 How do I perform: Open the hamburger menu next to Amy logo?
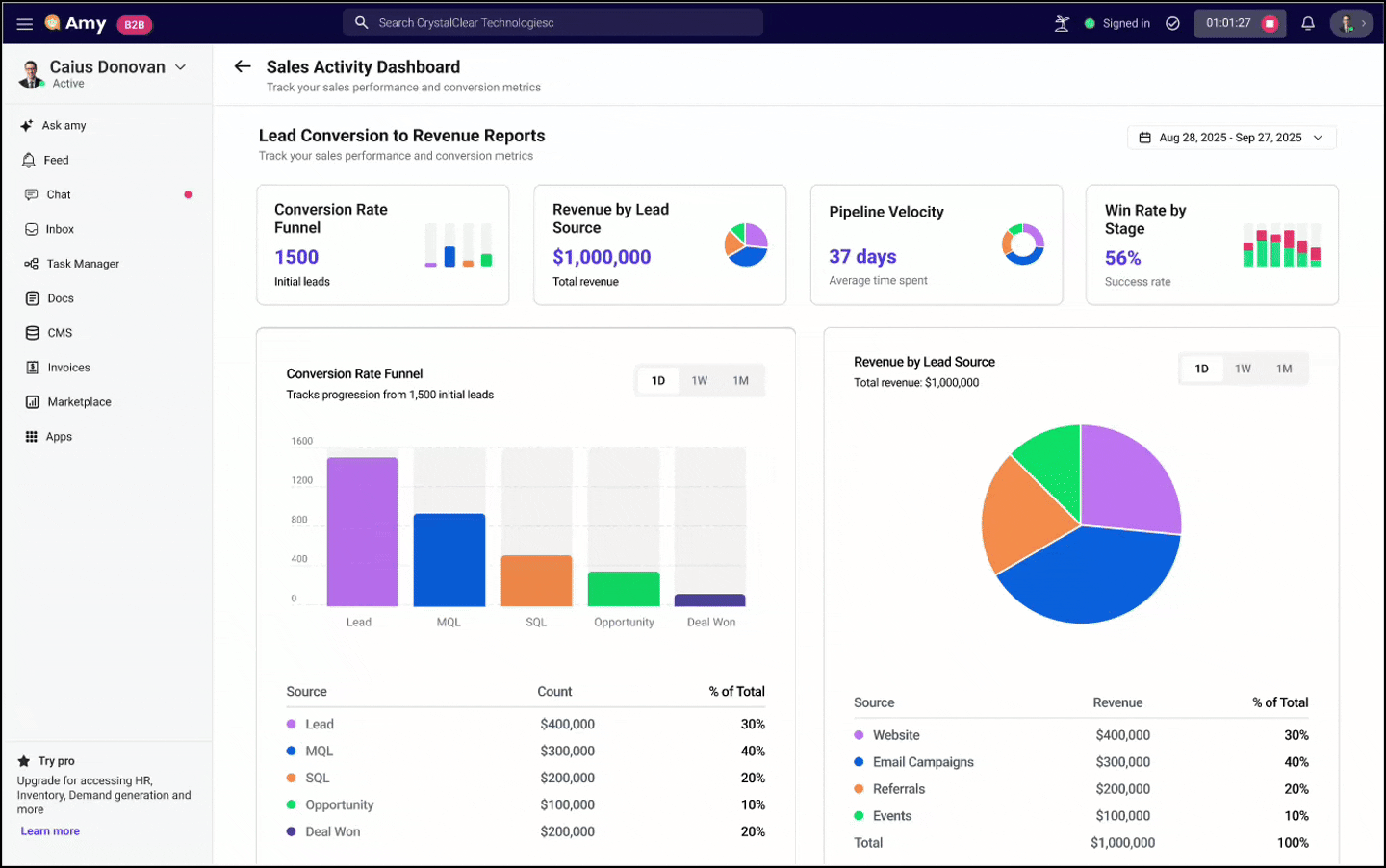(x=24, y=23)
